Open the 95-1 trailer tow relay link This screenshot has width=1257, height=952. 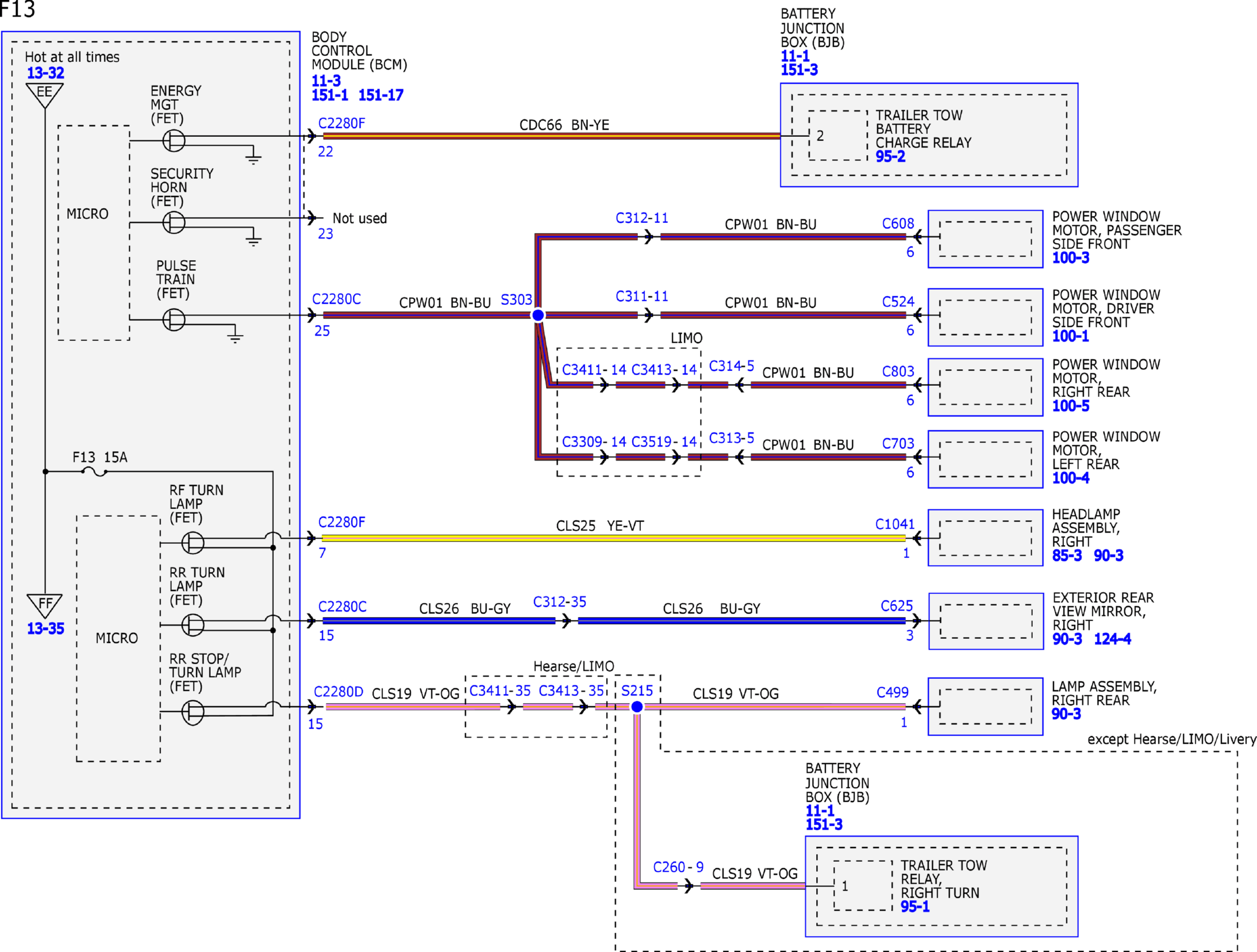pos(915,907)
